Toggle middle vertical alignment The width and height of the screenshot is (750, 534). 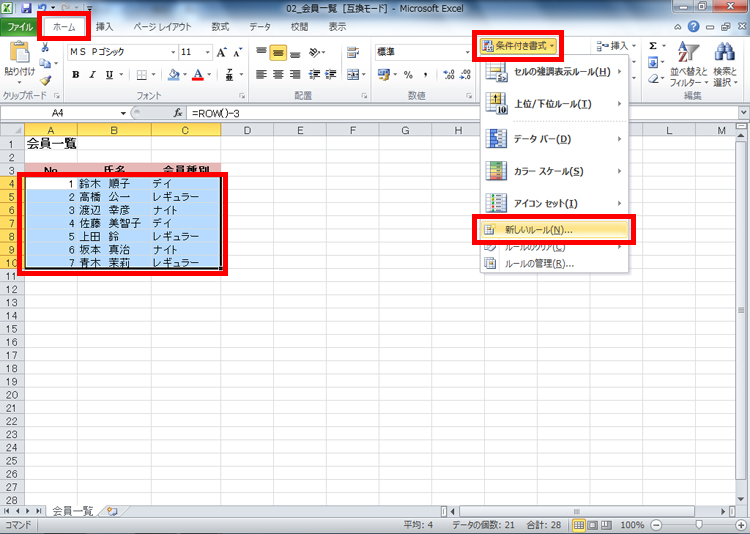click(278, 53)
